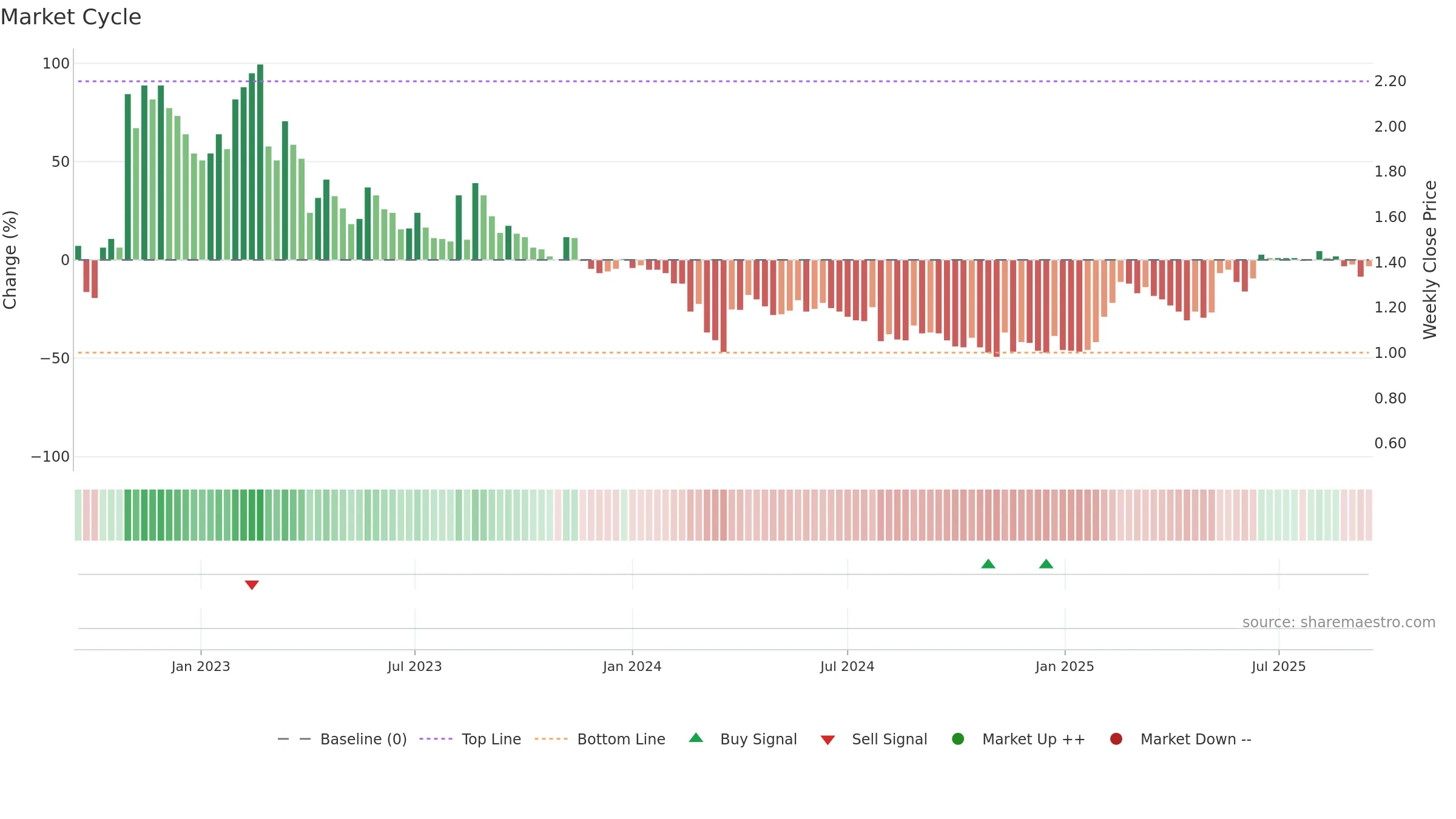Screen dimensions: 1456x819
Task: Click the purple dotted Top Line legend swatch
Action: point(436,739)
